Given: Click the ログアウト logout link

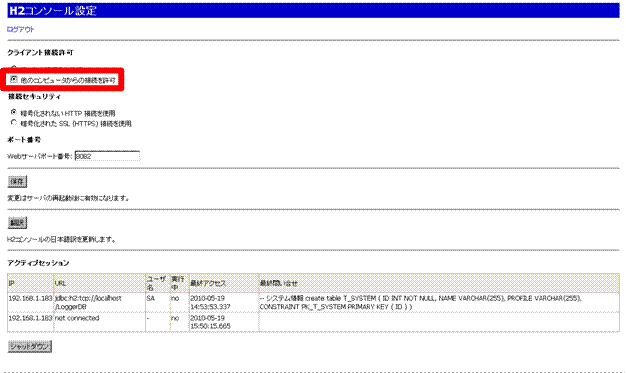Looking at the screenshot, I should click(21, 29).
